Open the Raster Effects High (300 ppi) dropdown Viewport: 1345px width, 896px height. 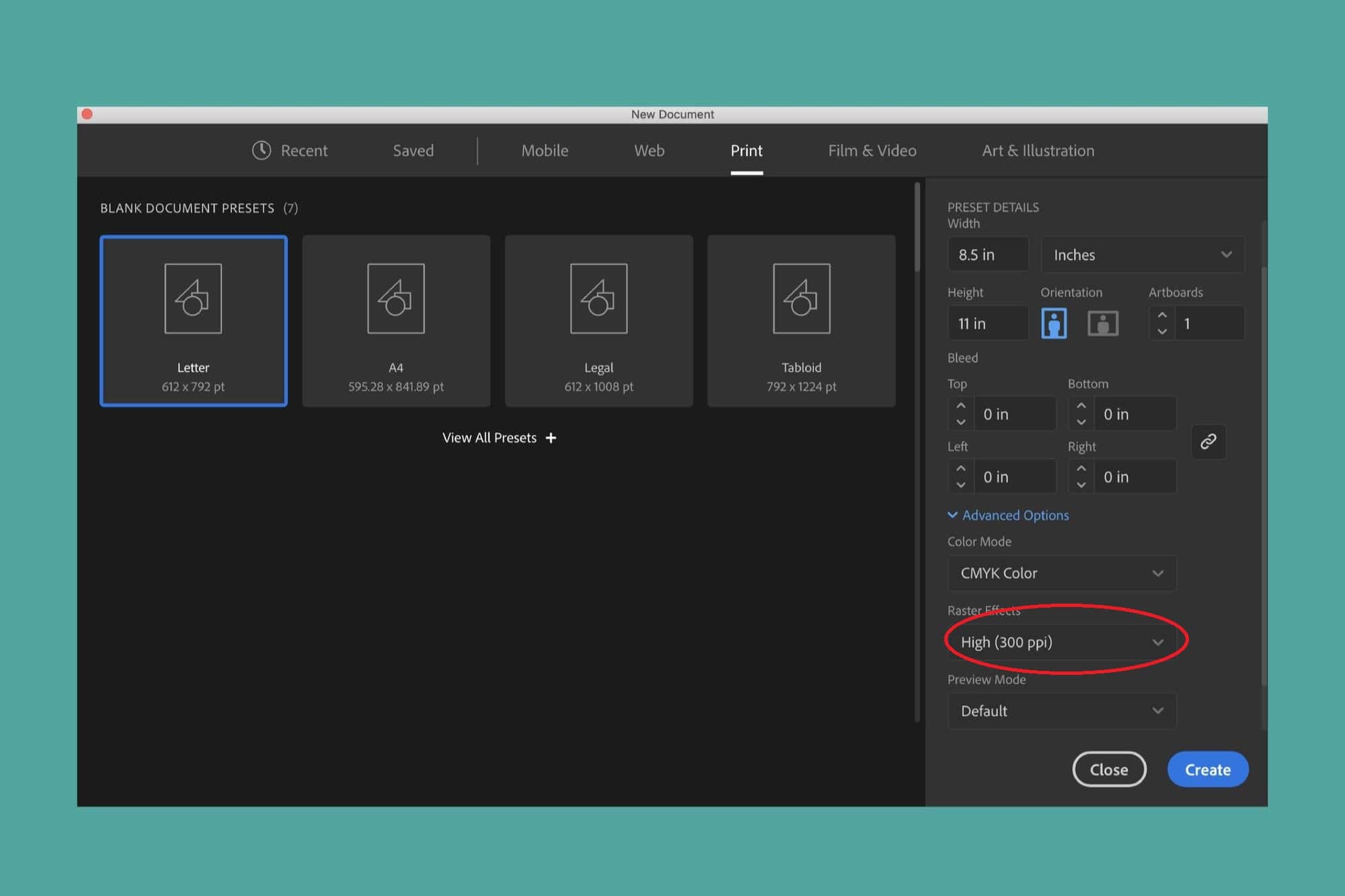[1062, 642]
